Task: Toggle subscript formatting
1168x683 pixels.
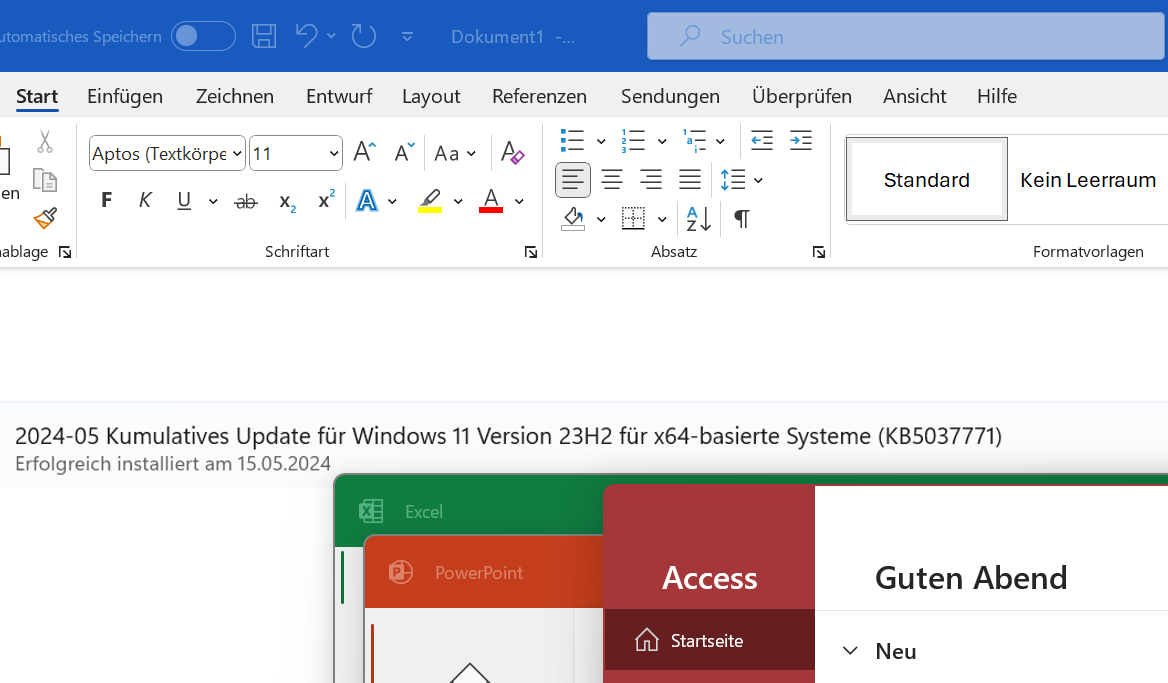Action: [x=288, y=202]
